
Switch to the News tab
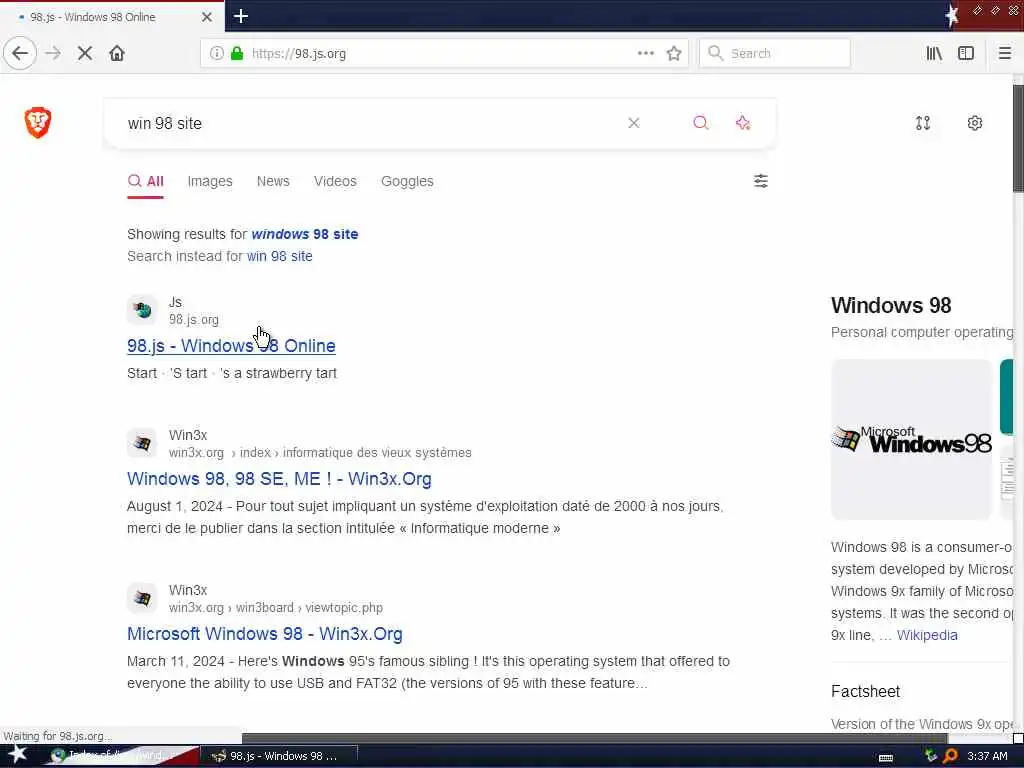click(273, 182)
